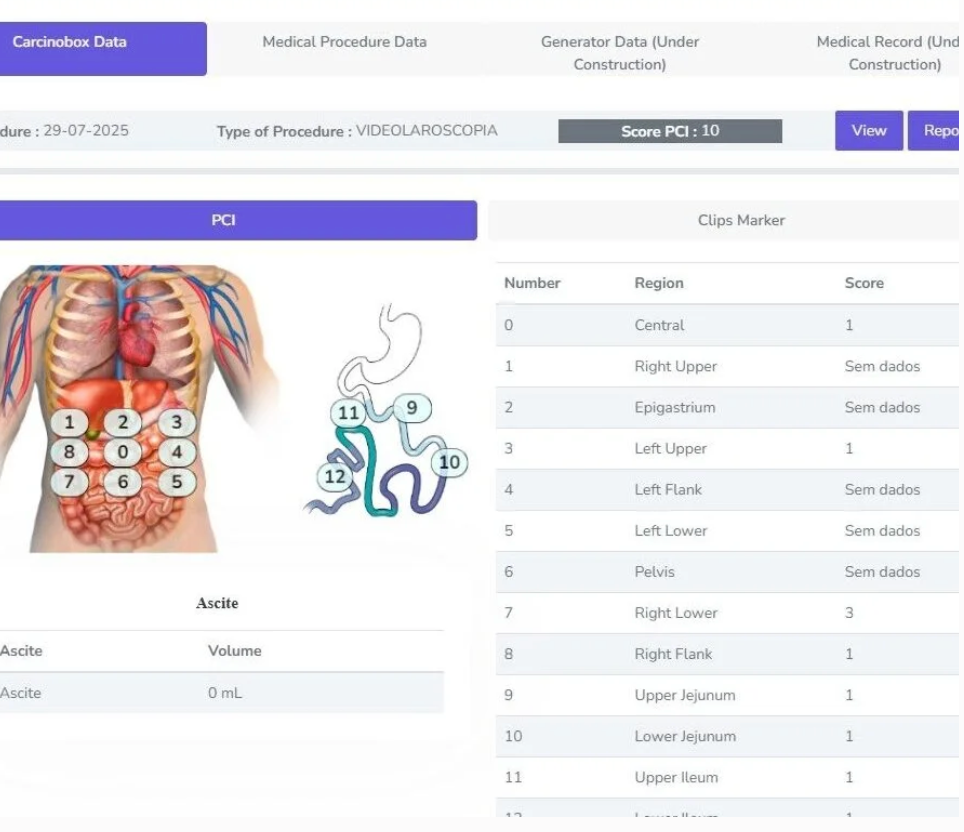The width and height of the screenshot is (964, 832).
Task: Click marker 12 on the intestine diagram
Action: point(334,476)
